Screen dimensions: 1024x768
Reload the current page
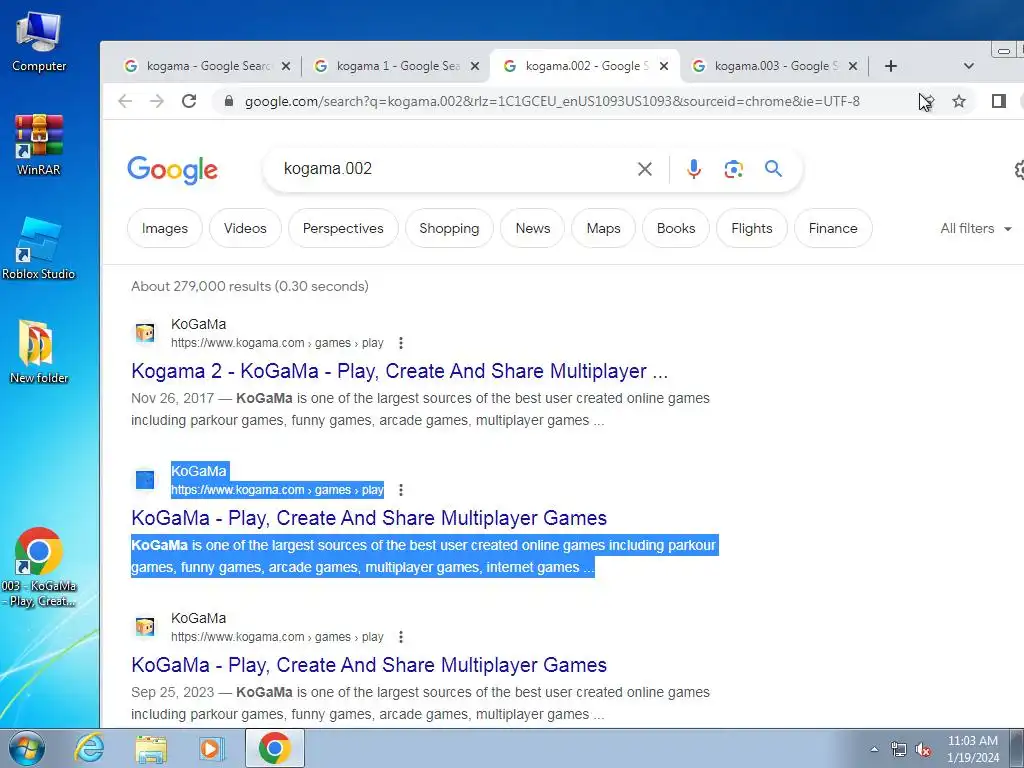[189, 101]
